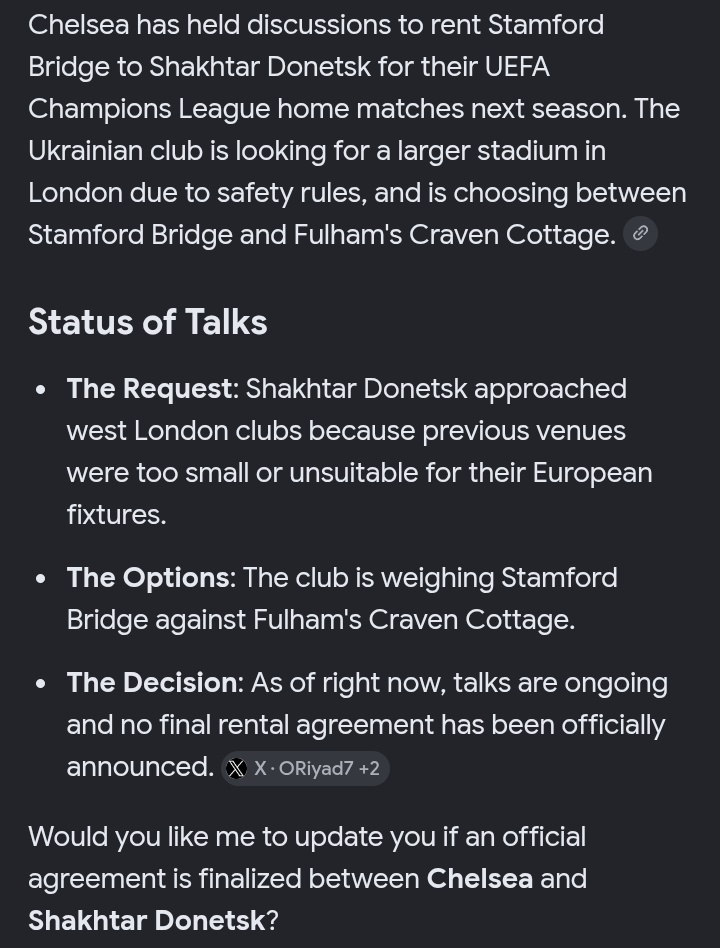Click the line starting Would you like me

coord(307,837)
